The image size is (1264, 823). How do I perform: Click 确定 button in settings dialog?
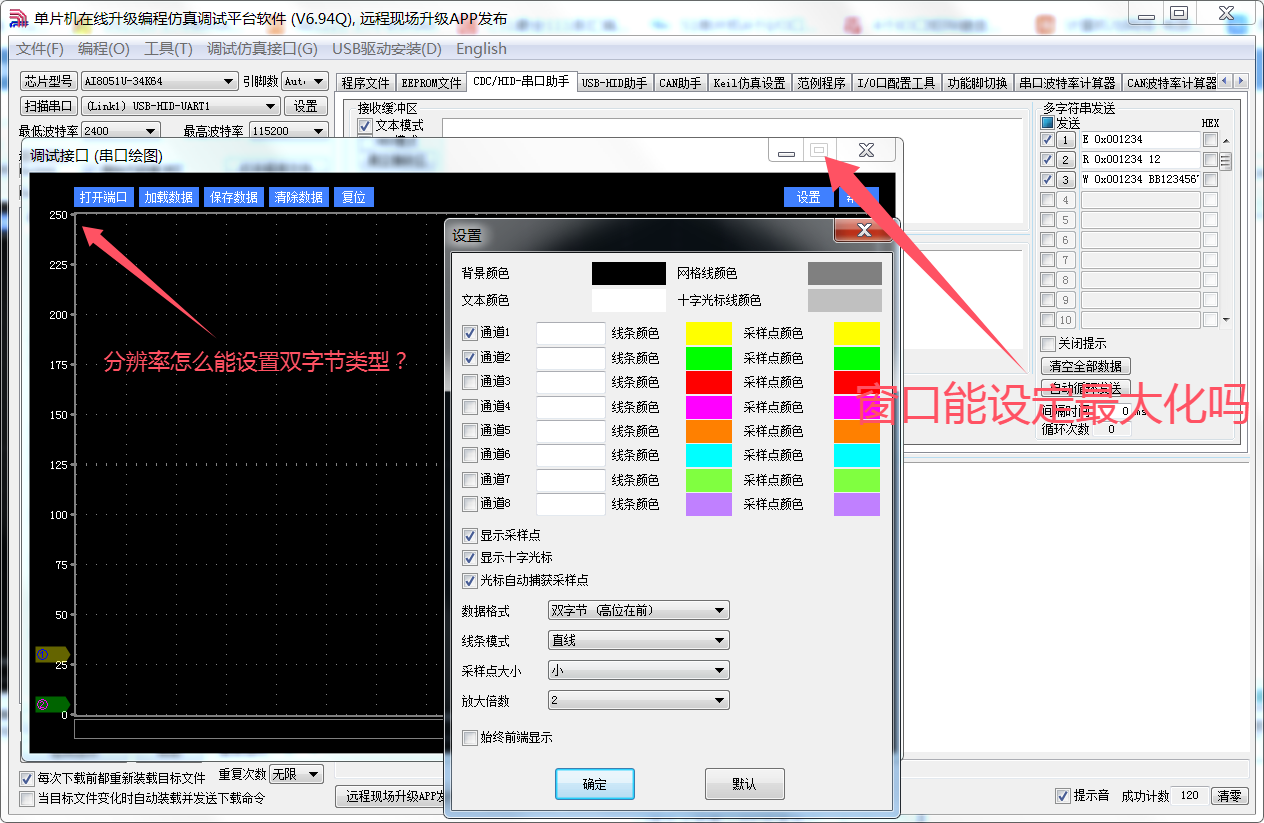pyautogui.click(x=595, y=784)
